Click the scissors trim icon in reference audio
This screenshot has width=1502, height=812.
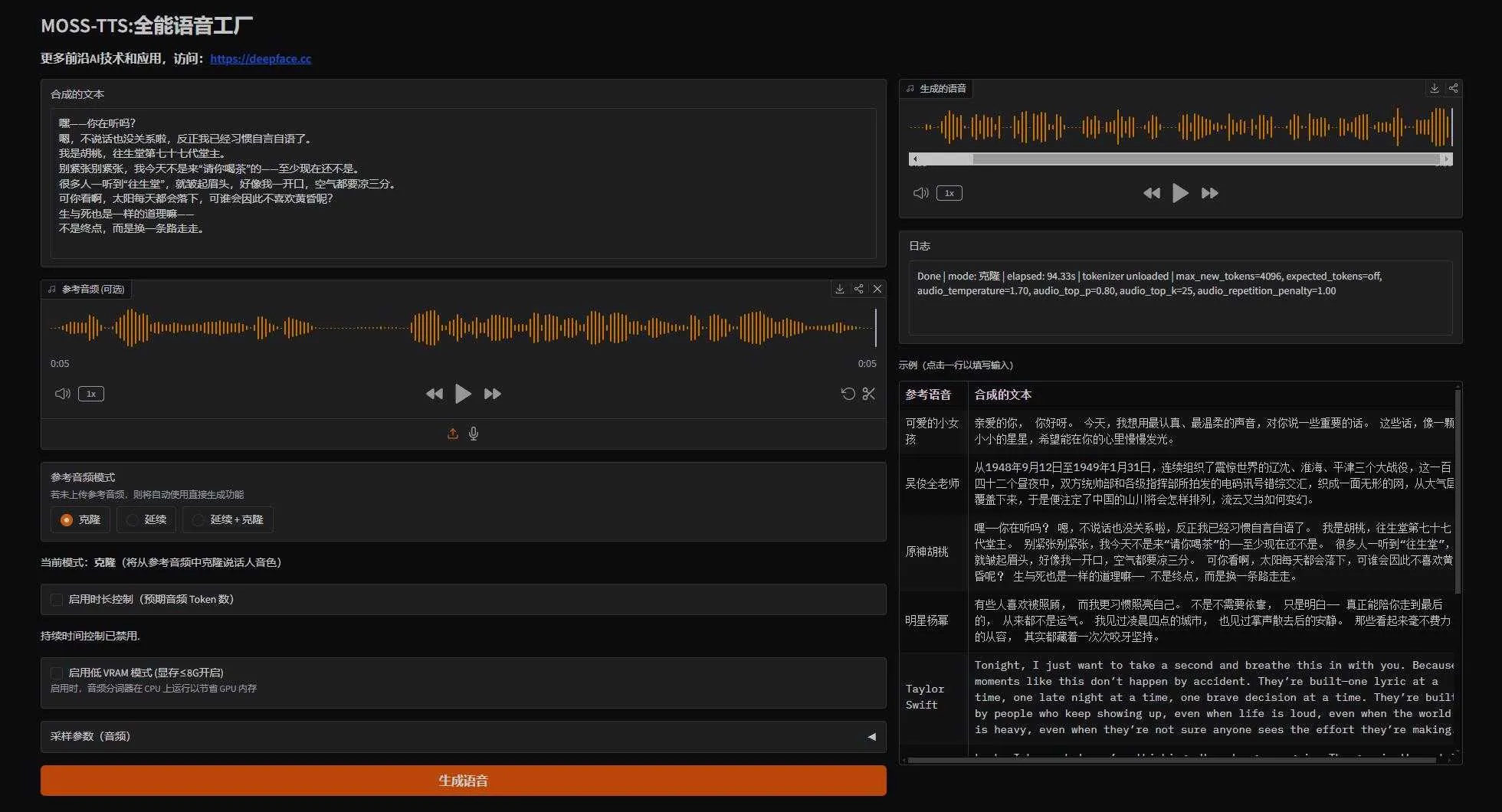pos(868,394)
